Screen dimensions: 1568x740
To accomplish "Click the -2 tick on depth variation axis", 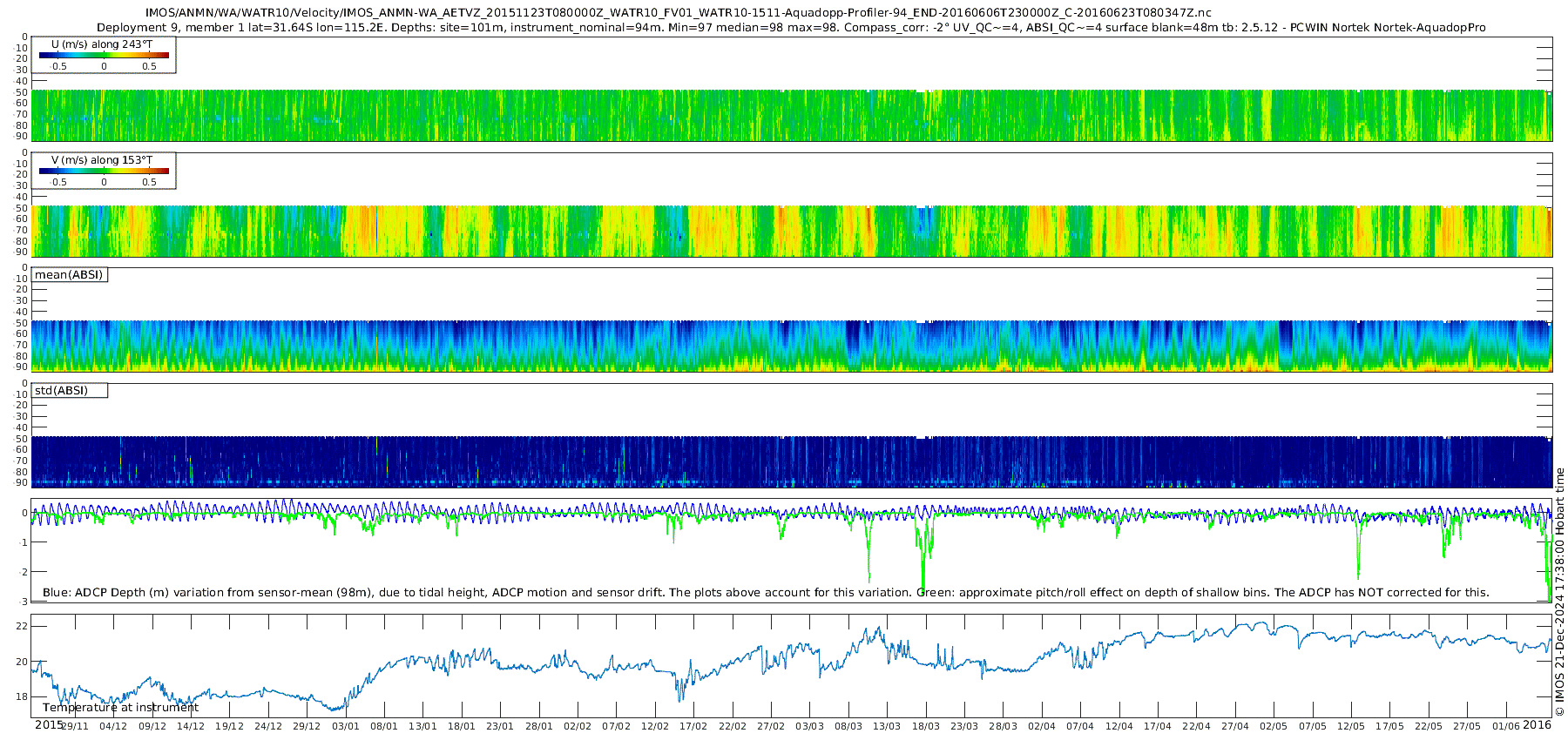I will point(23,572).
